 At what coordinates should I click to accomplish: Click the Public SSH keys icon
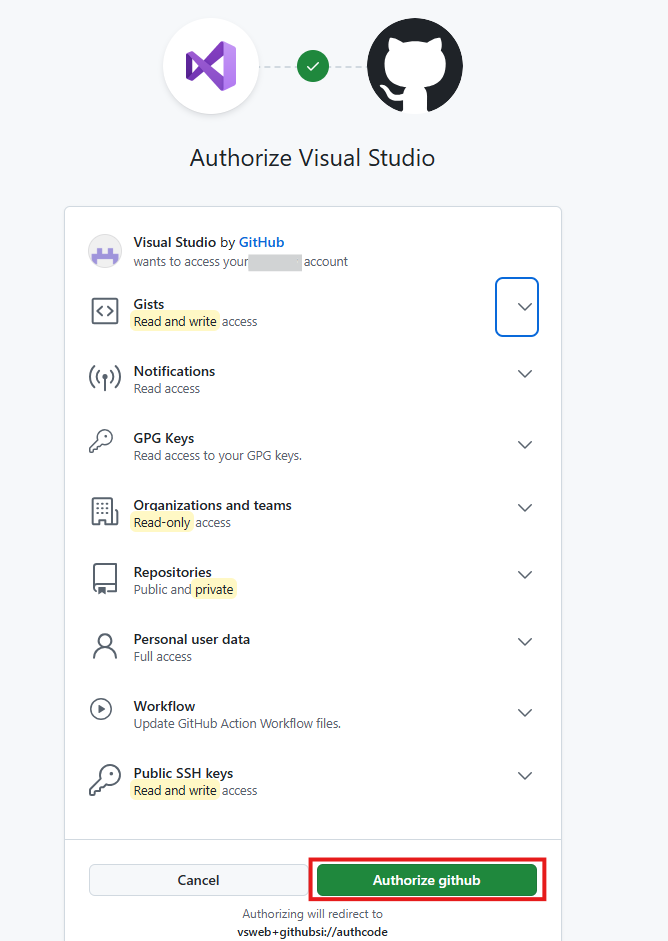tap(105, 780)
